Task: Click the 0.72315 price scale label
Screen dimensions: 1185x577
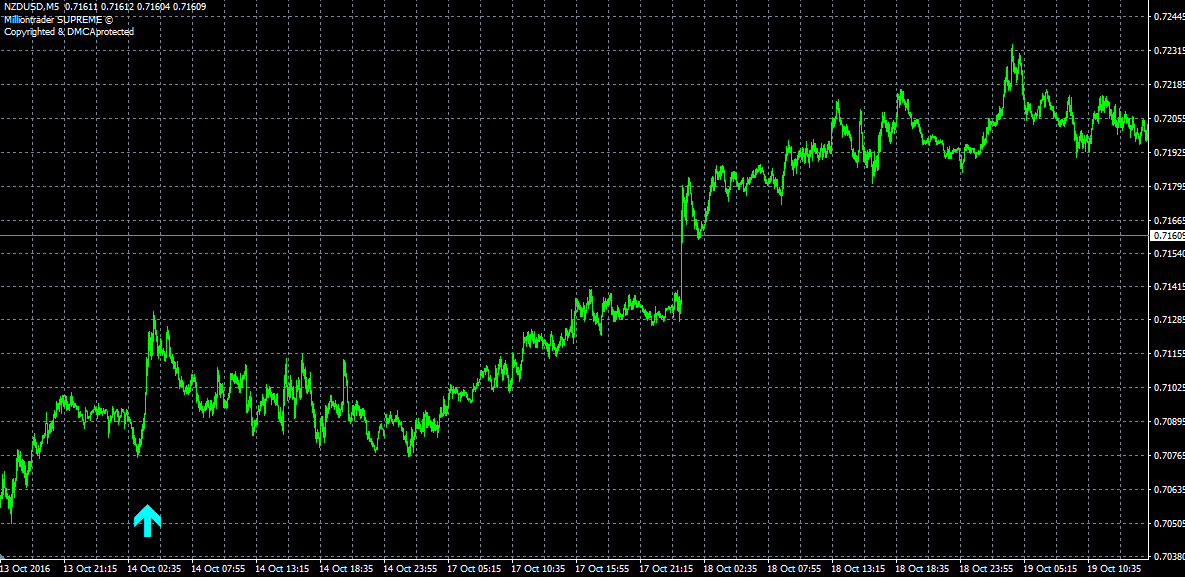Action: tap(1170, 51)
